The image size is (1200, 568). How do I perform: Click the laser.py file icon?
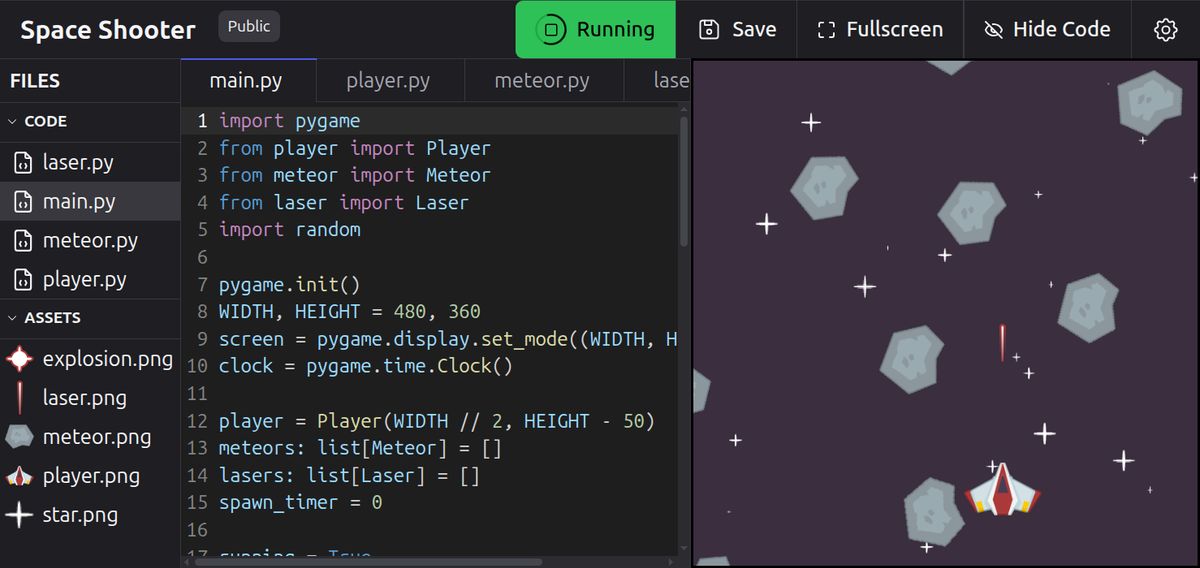pos(23,162)
